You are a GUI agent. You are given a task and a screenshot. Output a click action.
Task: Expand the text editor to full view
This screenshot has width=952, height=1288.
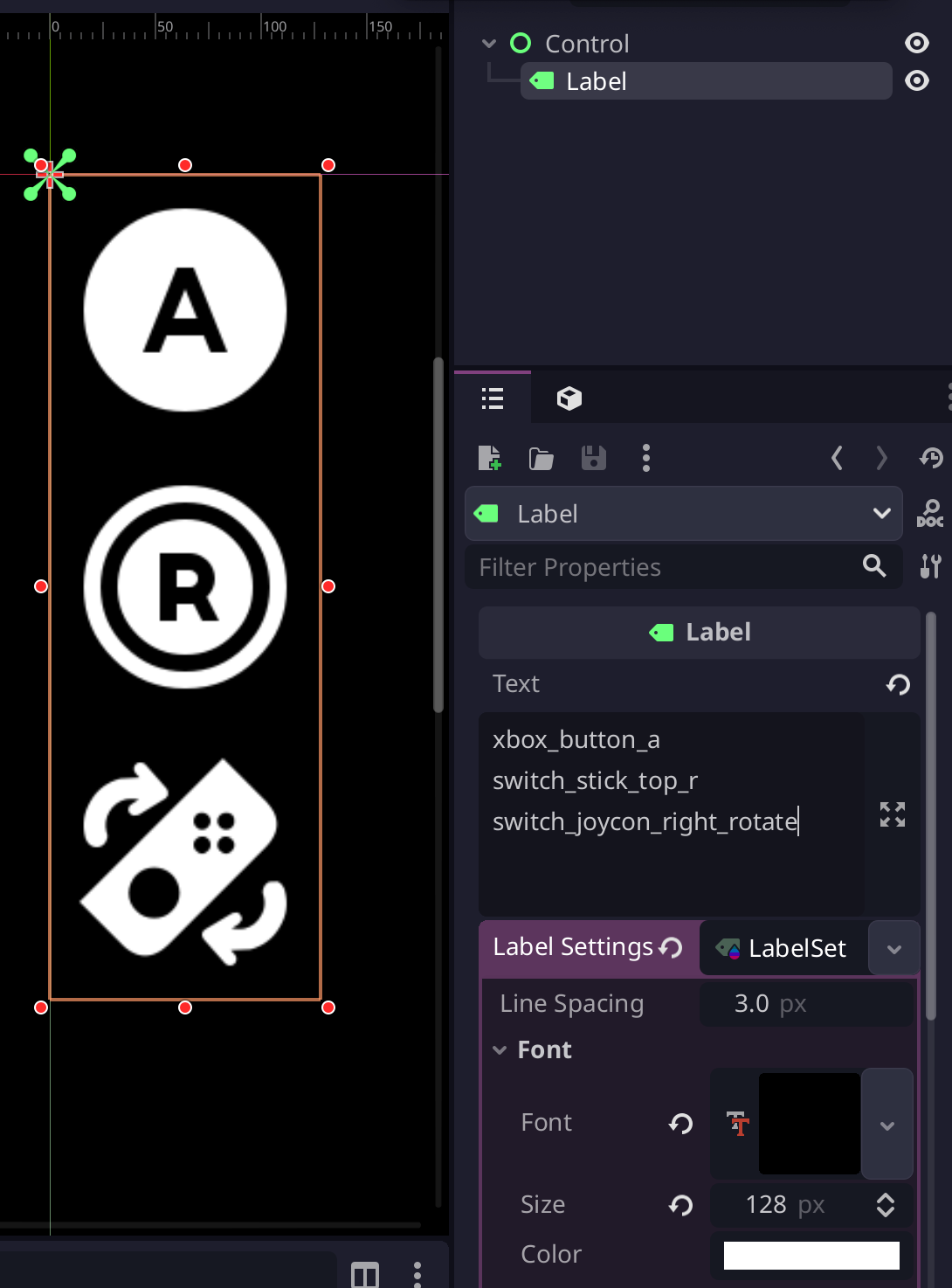[x=893, y=814]
